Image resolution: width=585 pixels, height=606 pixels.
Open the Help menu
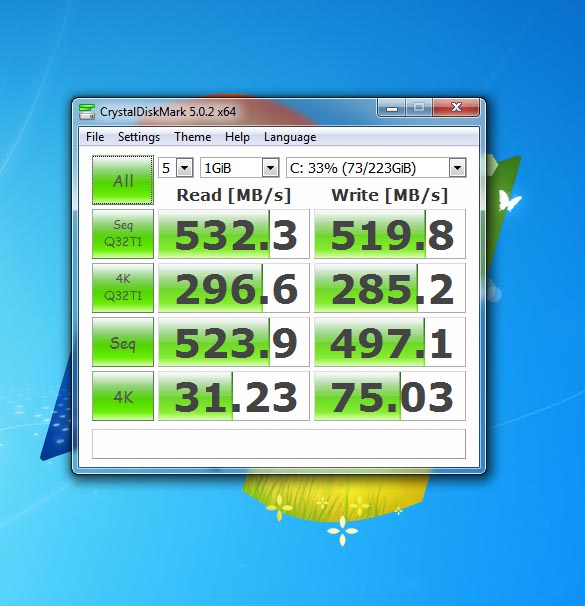(237, 137)
